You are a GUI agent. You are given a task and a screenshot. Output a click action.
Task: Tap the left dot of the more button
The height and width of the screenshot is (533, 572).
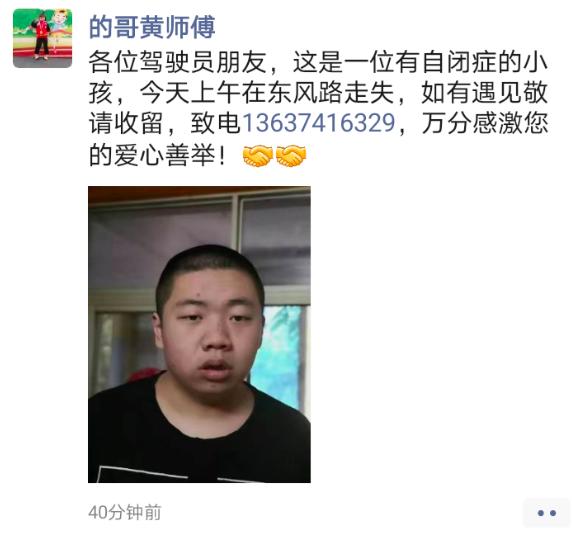point(541,513)
